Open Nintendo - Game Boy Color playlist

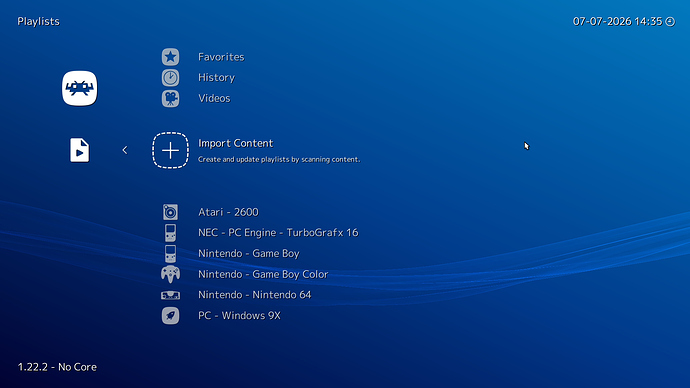263,274
